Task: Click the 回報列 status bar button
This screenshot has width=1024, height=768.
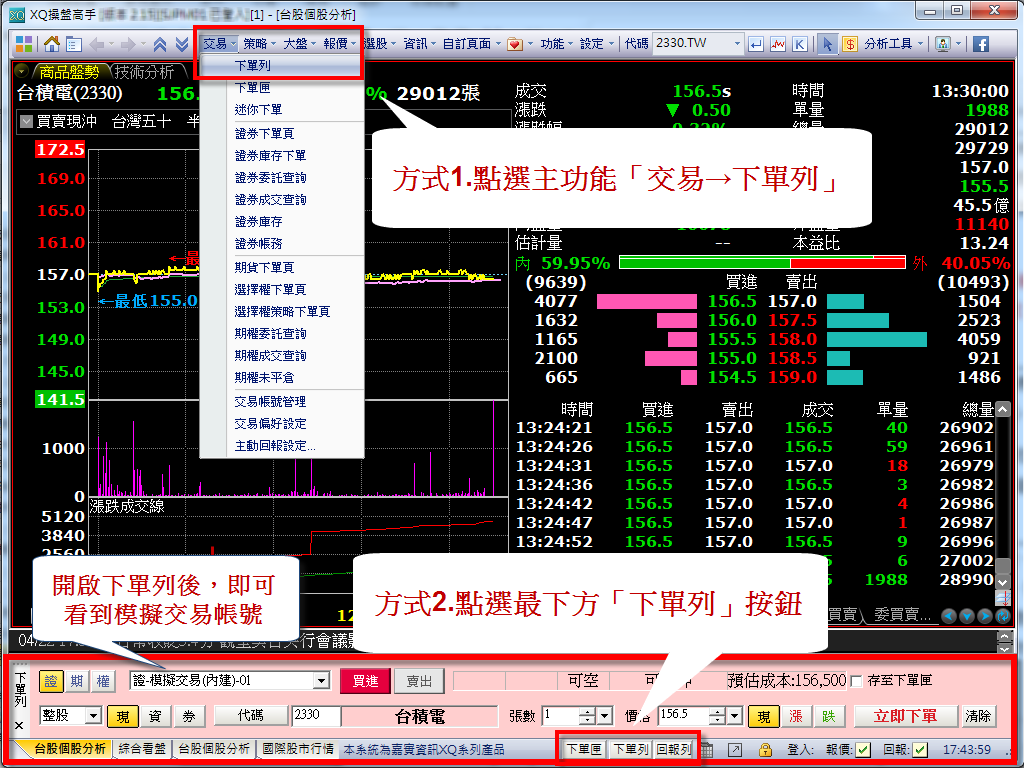Action: [674, 749]
